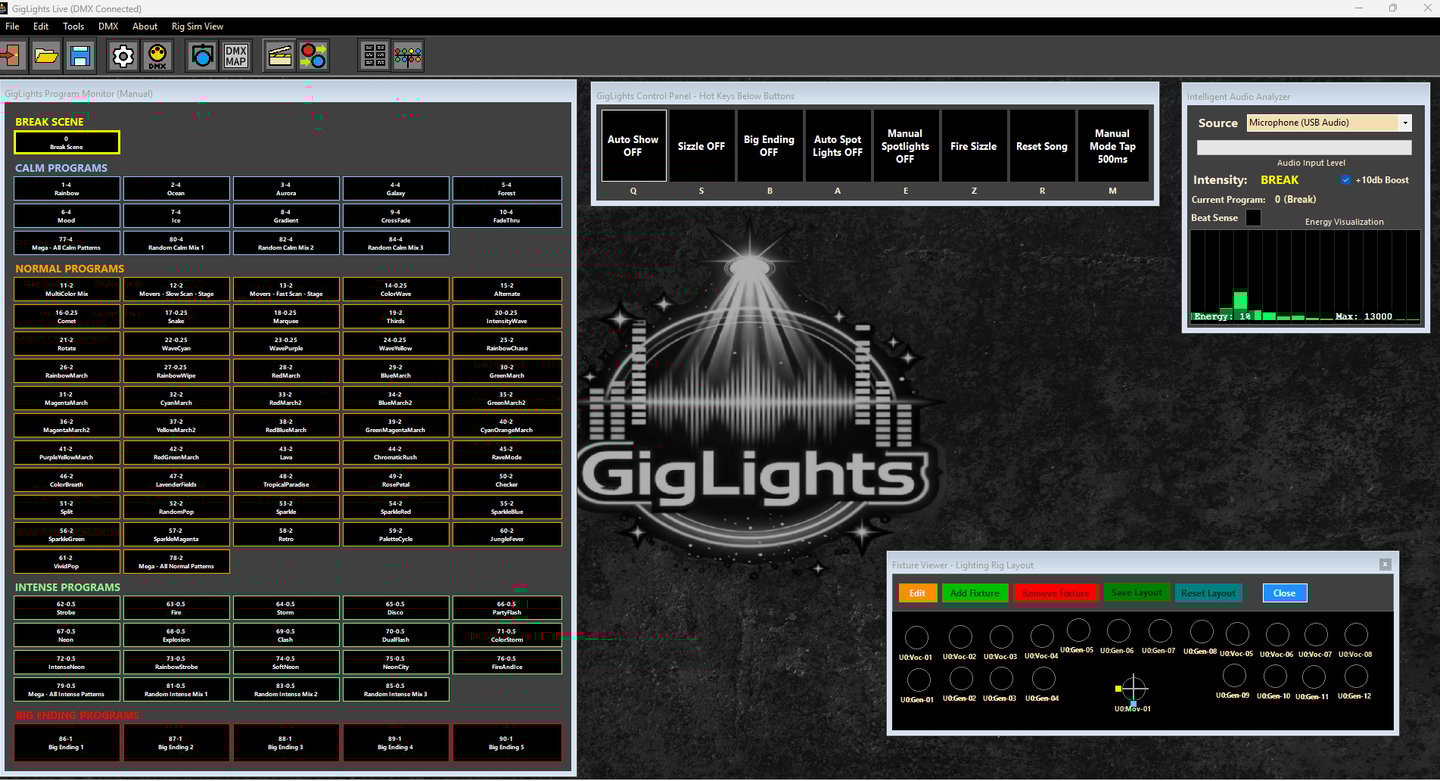Viewport: 1440px width, 781px height.
Task: Select the 5-4 Forest calm program
Action: pos(507,188)
